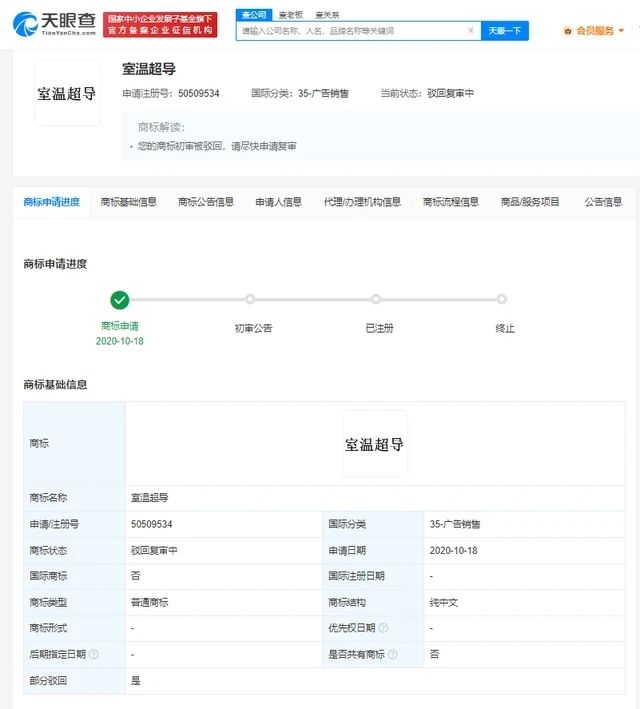The image size is (640, 709).
Task: Click the 天眼一下 search button
Action: (x=505, y=31)
